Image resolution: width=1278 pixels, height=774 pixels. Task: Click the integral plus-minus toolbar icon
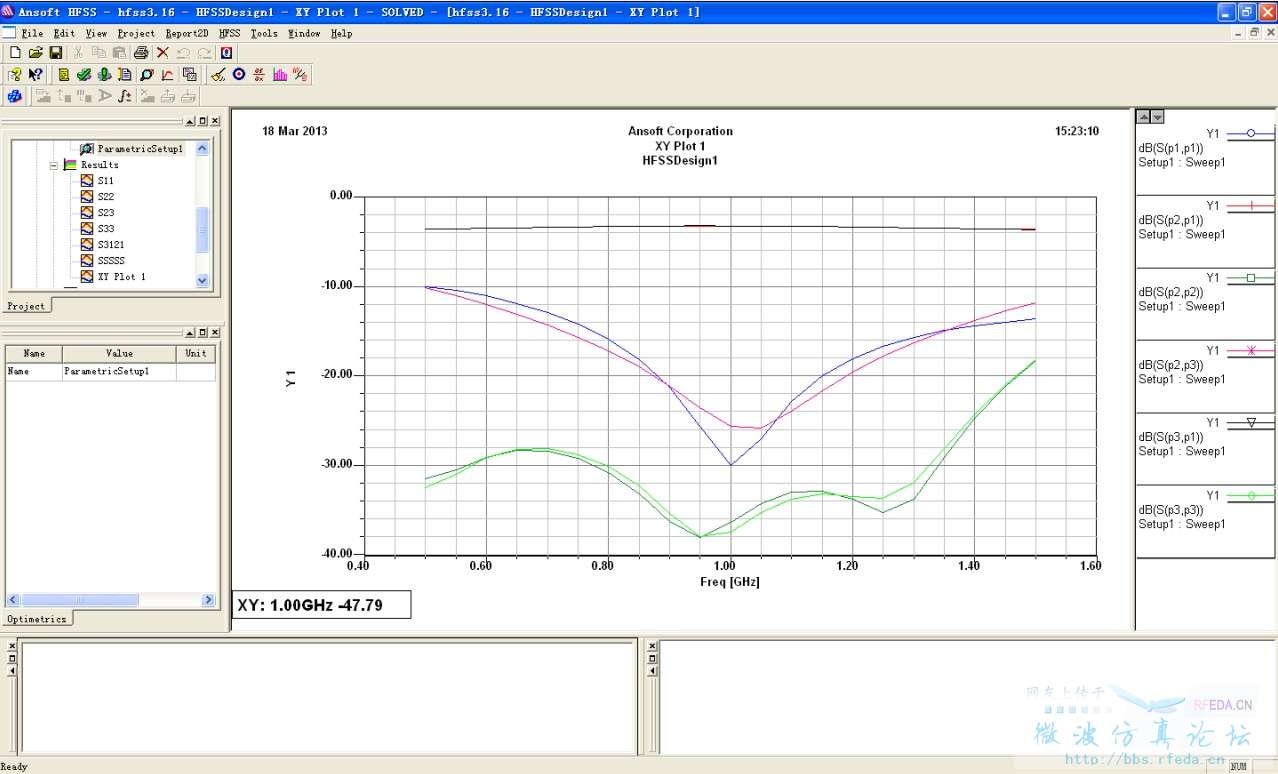pyautogui.click(x=124, y=96)
